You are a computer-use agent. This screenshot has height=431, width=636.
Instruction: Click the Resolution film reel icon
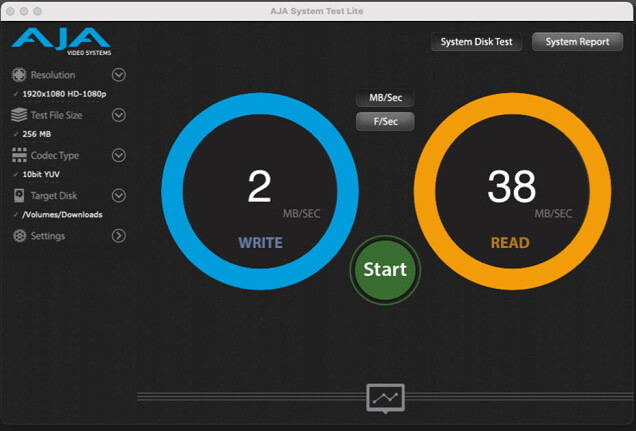pos(18,75)
